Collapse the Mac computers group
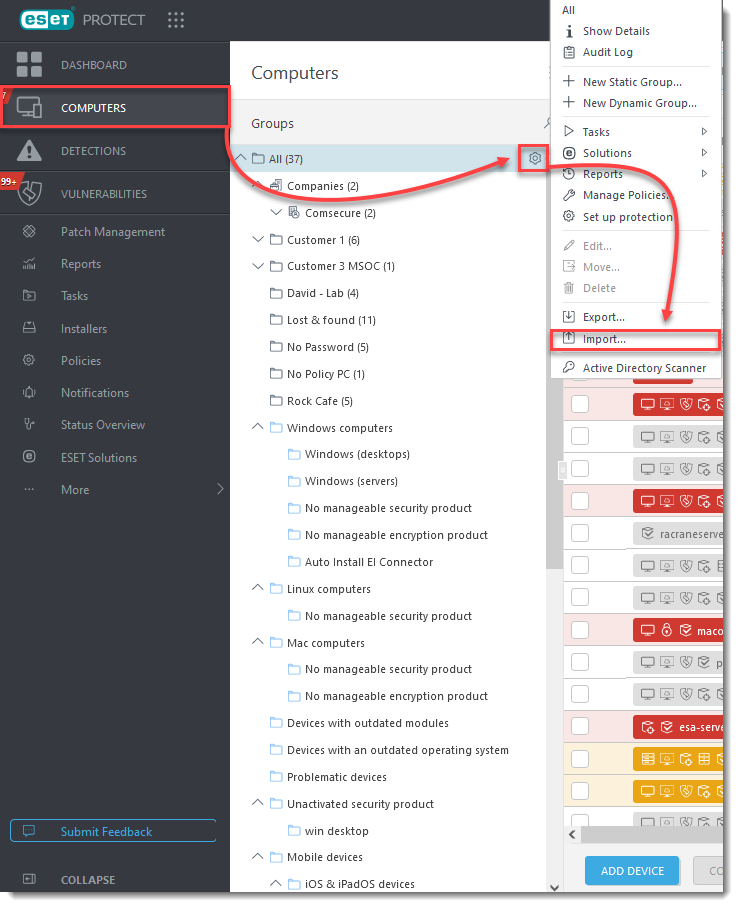This screenshot has width=738, height=907. click(258, 641)
